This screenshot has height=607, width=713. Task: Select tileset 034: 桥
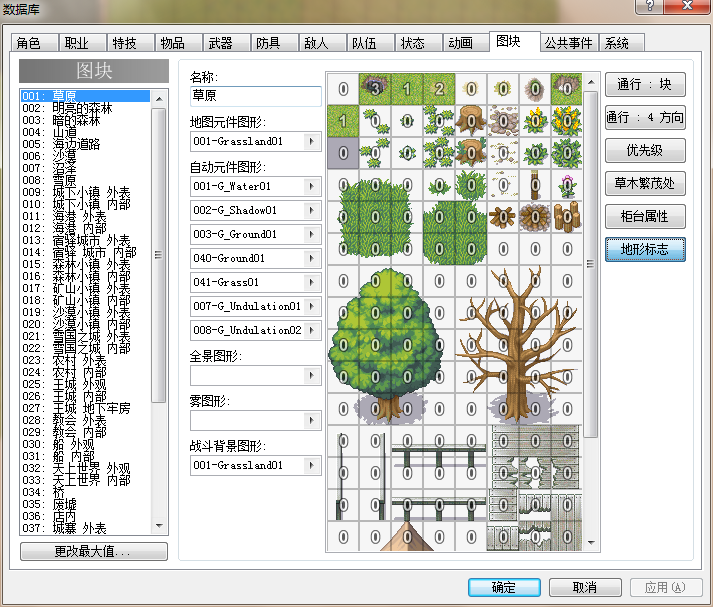coord(85,492)
